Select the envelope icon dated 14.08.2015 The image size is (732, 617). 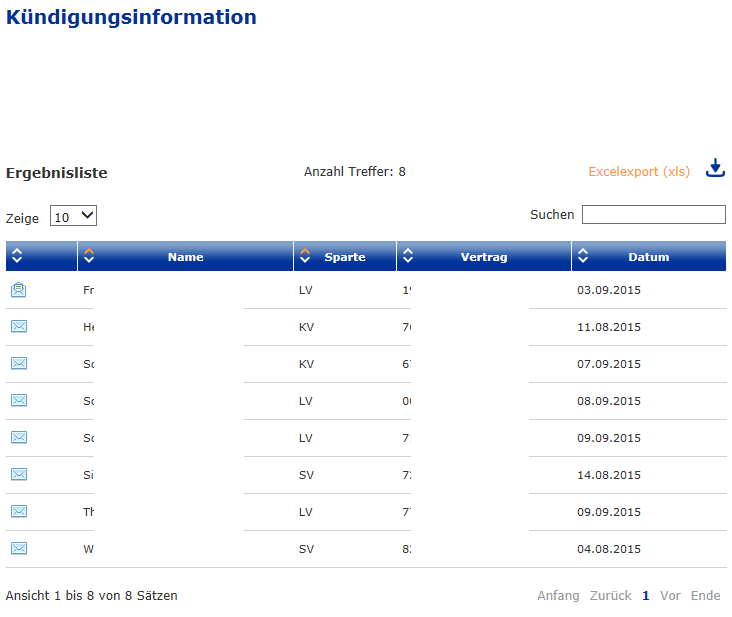point(18,474)
